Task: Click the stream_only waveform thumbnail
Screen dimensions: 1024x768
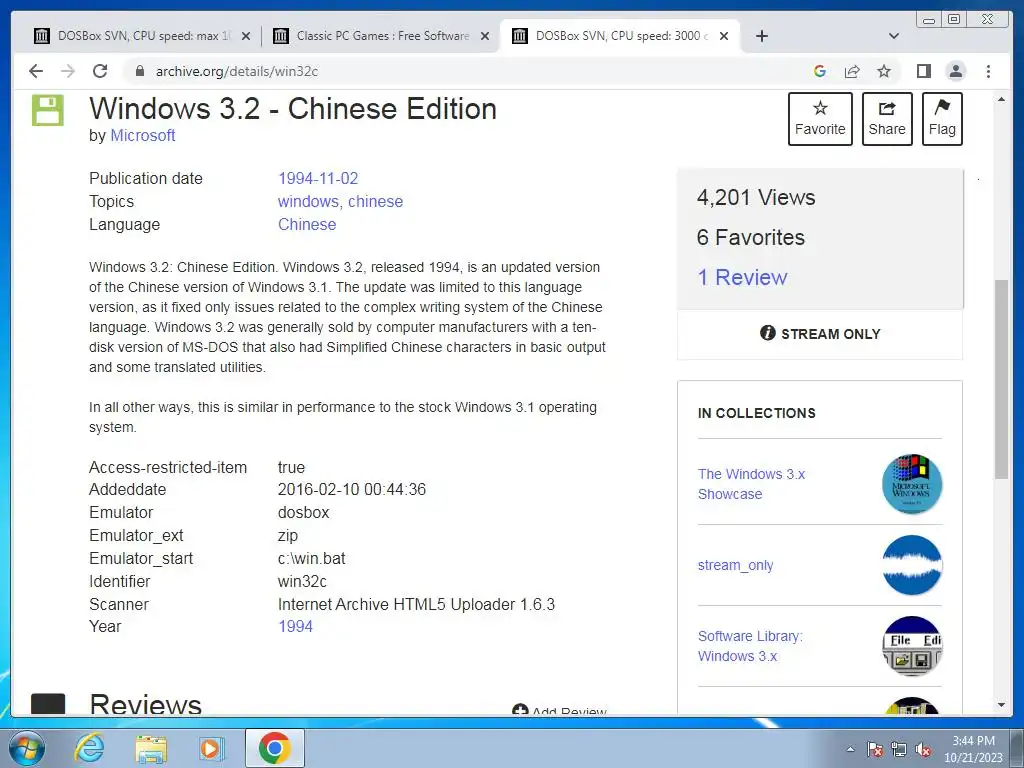Action: [912, 565]
